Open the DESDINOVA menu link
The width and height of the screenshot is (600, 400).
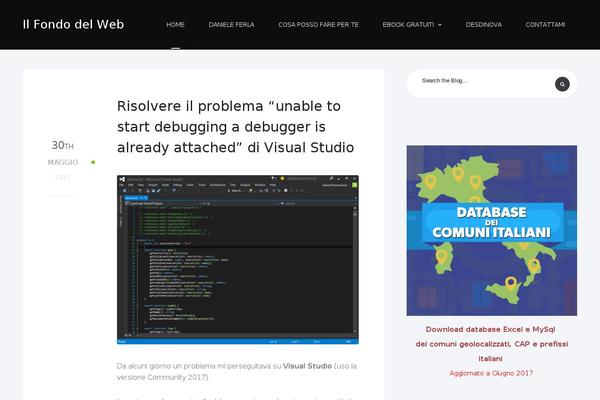pyautogui.click(x=484, y=24)
